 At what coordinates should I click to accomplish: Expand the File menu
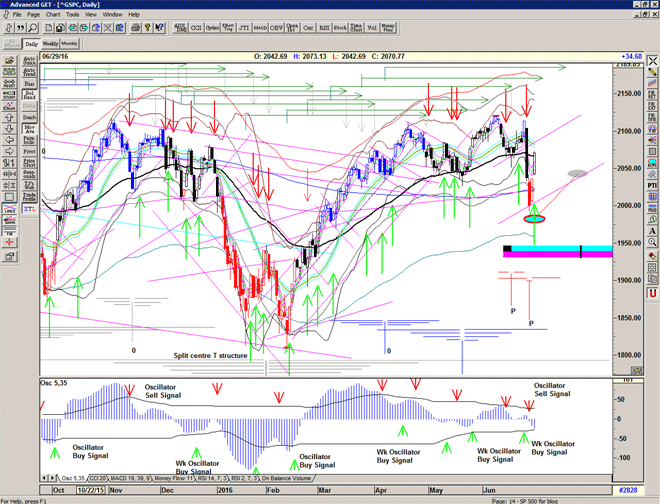tap(17, 15)
